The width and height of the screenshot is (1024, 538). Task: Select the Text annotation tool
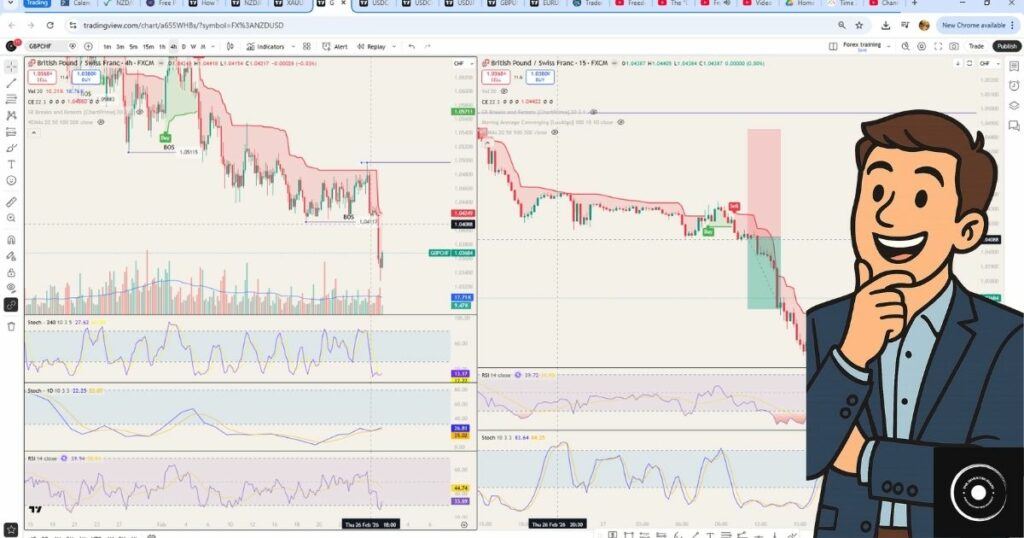coord(11,164)
